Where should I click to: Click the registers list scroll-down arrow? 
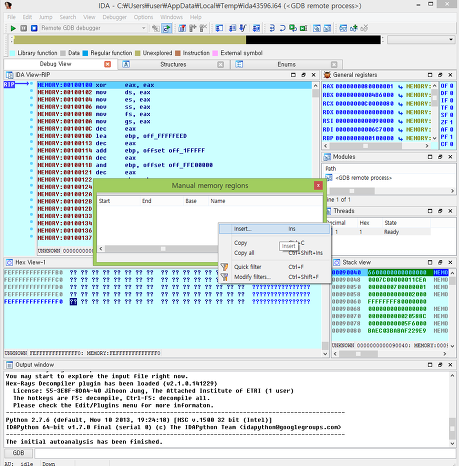click(434, 138)
